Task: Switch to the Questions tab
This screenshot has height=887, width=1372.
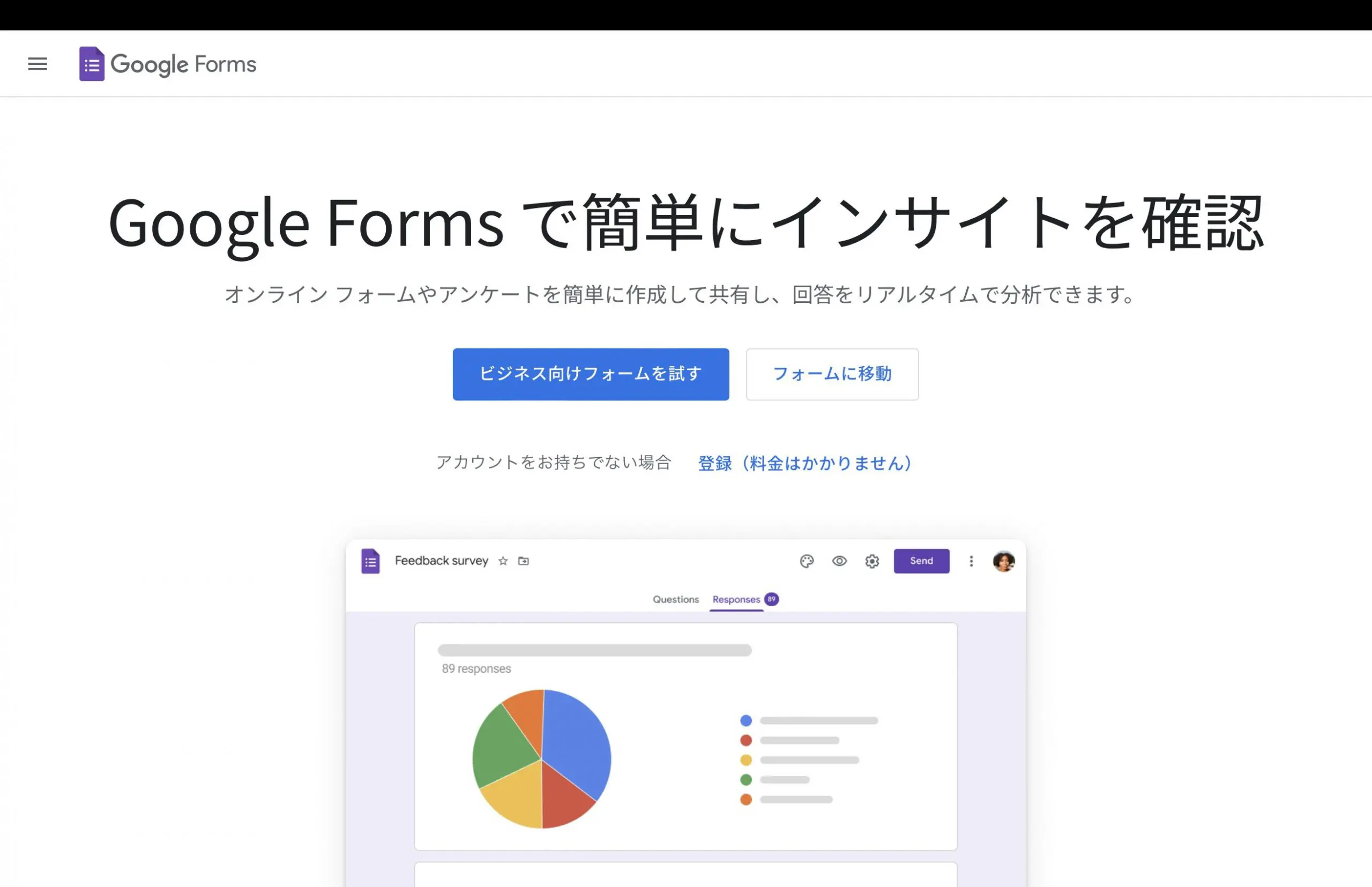Action: click(676, 600)
